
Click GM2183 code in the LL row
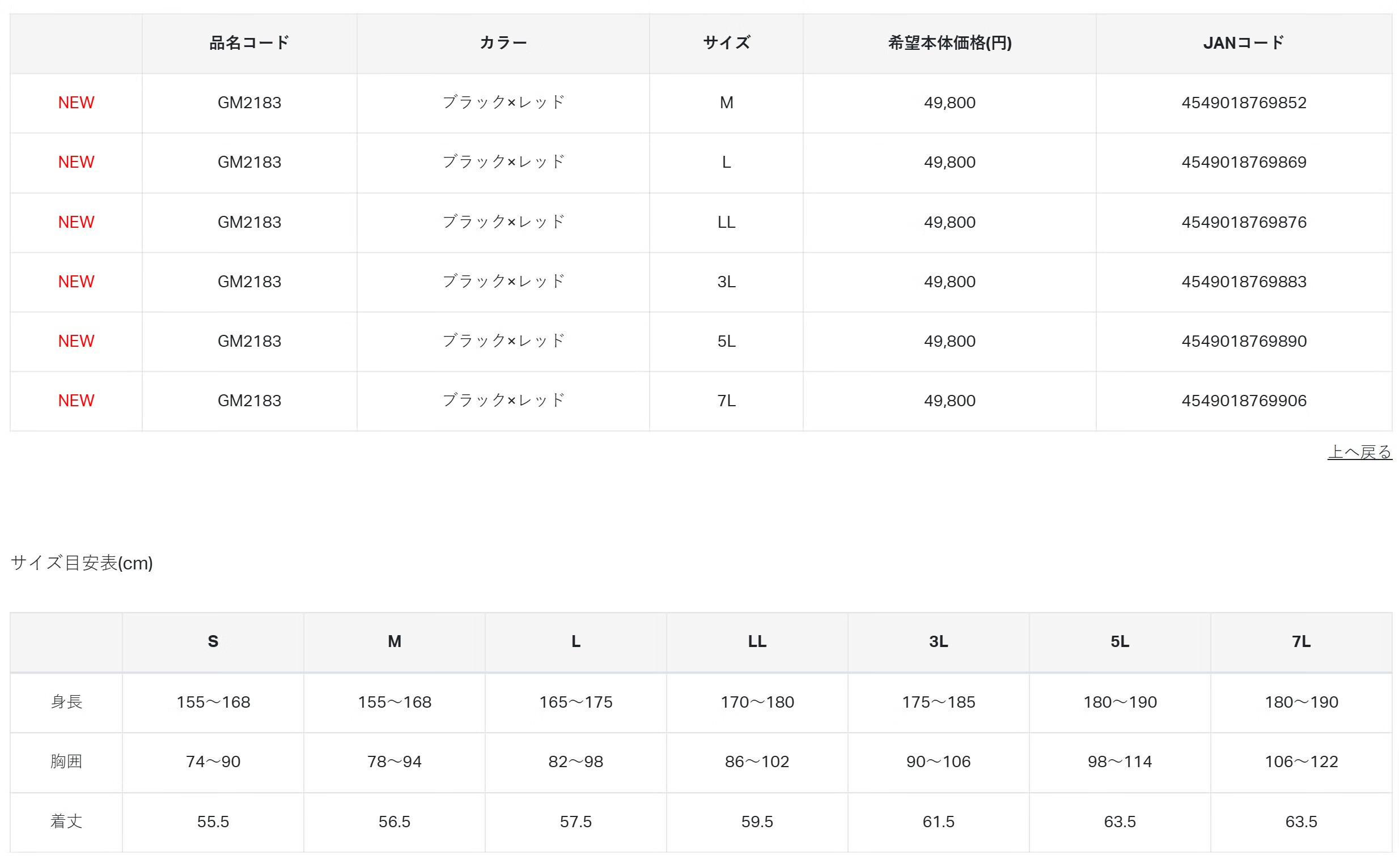[x=249, y=222]
